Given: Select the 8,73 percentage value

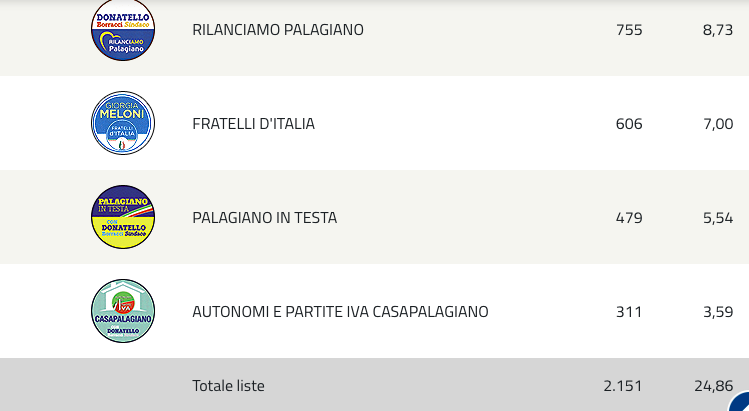Looking at the screenshot, I should click(718, 30).
